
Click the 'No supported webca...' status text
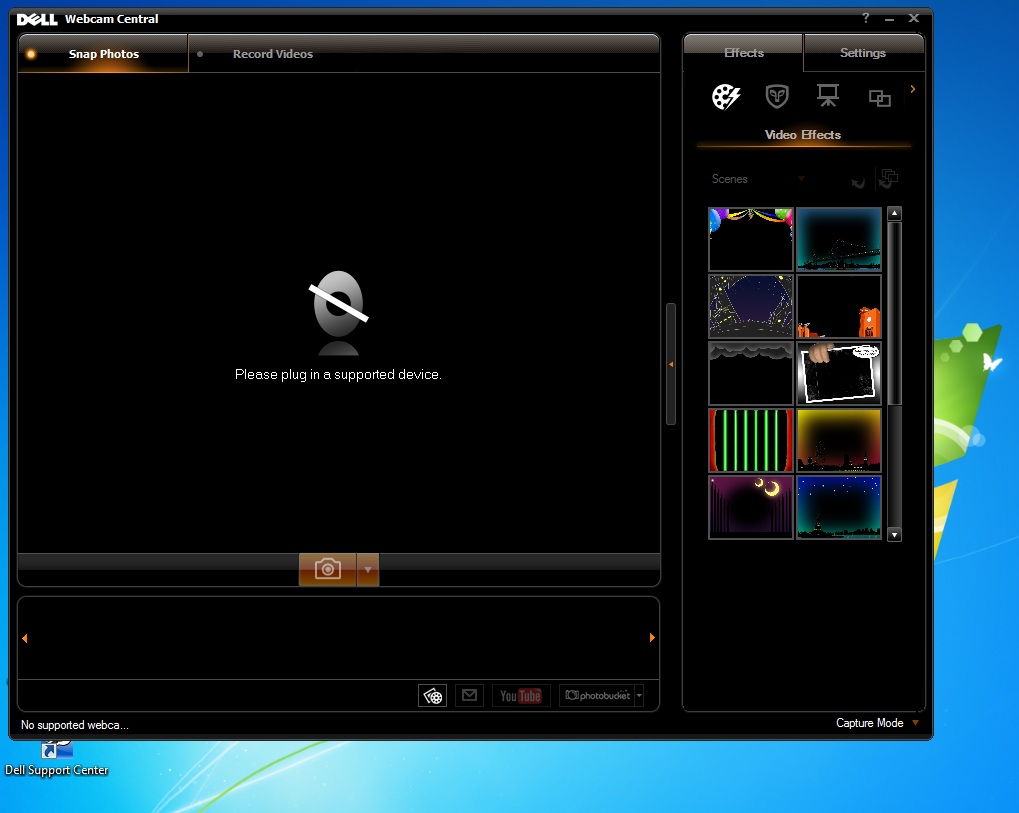75,725
